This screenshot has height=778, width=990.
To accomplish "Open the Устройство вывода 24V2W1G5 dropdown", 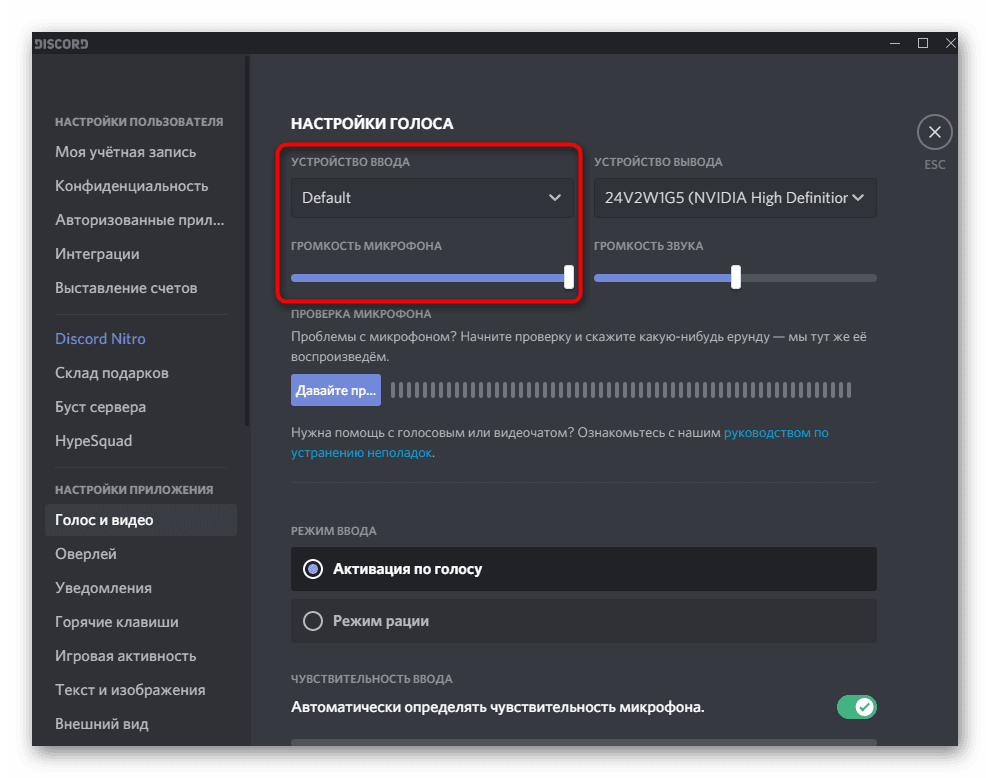I will pyautogui.click(x=735, y=198).
